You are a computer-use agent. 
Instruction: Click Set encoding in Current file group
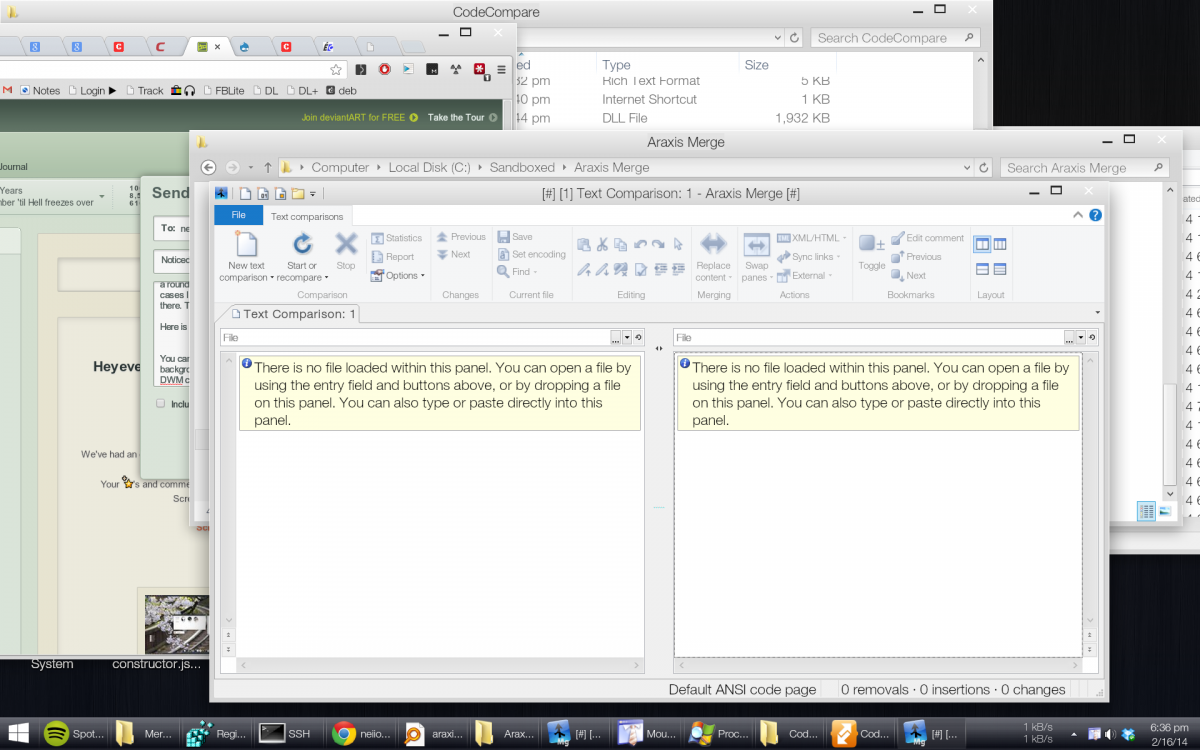[532, 255]
